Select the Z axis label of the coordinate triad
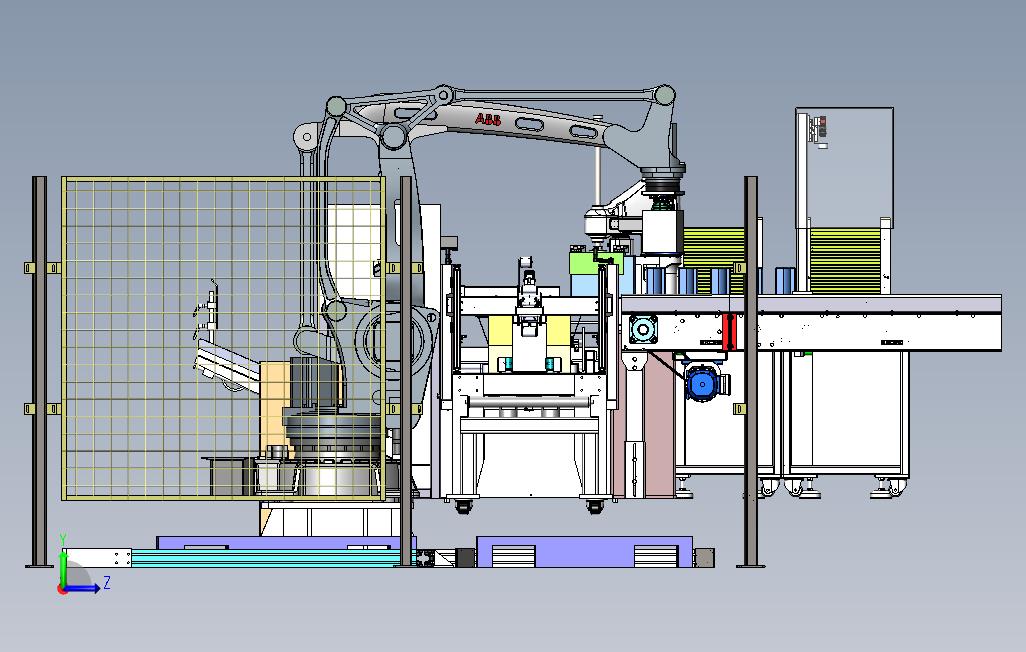1026x652 pixels. pyautogui.click(x=106, y=582)
